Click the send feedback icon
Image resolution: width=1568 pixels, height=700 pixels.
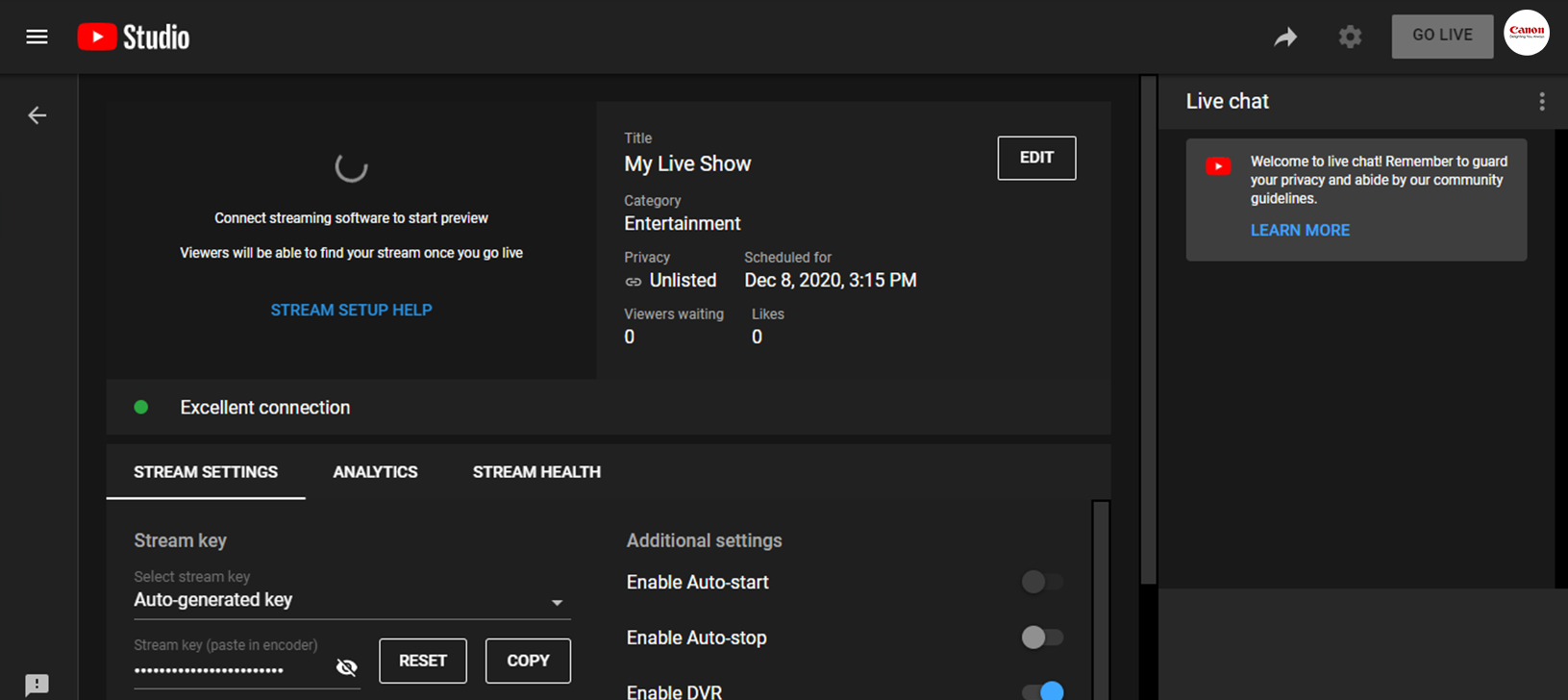(x=37, y=684)
